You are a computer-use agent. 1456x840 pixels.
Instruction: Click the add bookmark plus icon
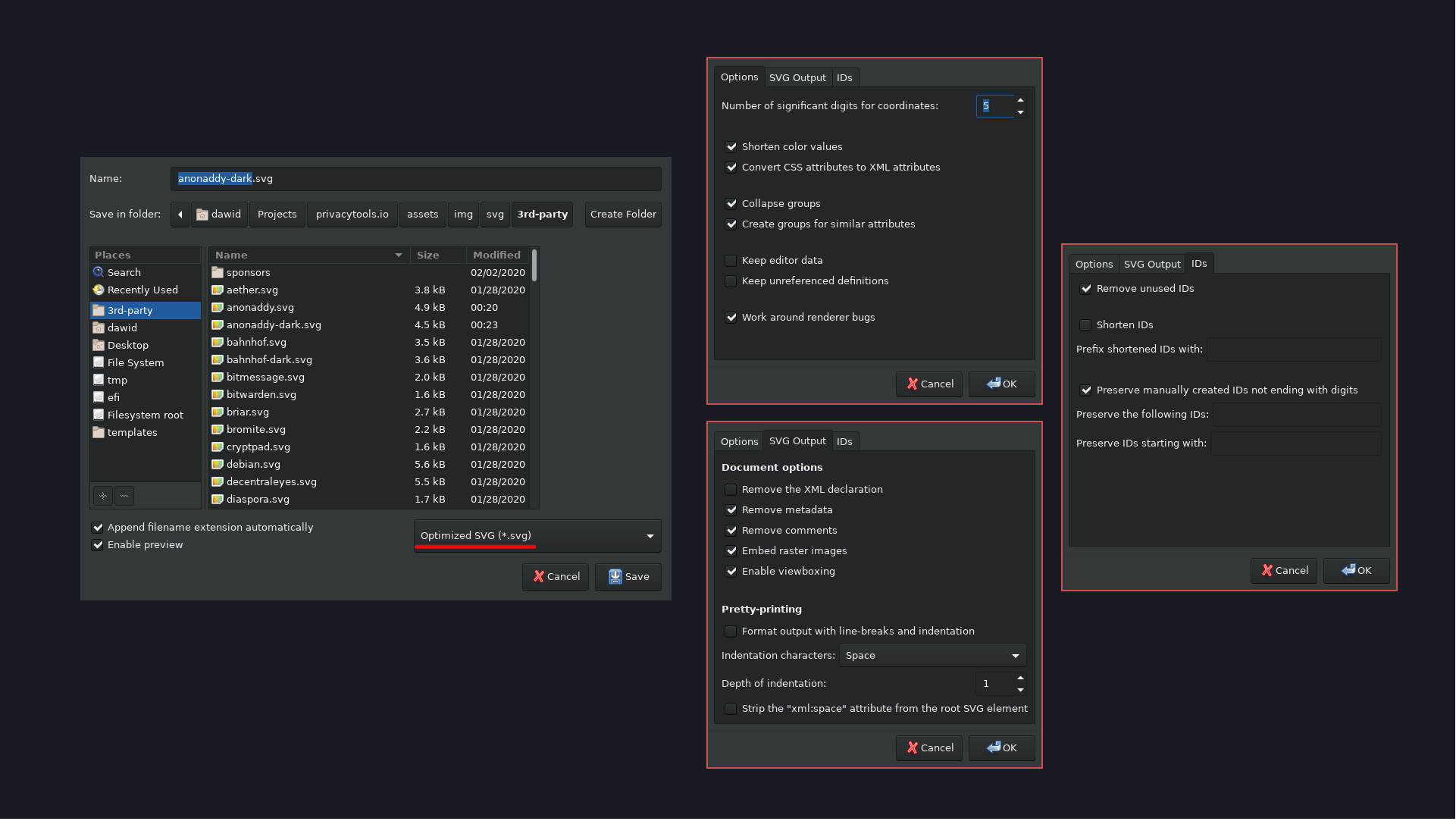point(103,496)
